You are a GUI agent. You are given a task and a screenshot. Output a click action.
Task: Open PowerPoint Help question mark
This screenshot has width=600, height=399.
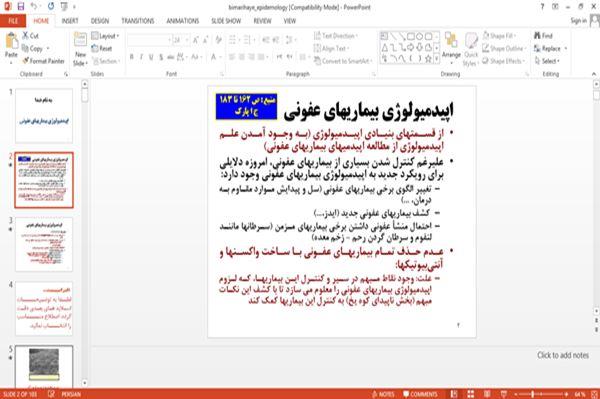[542, 7]
